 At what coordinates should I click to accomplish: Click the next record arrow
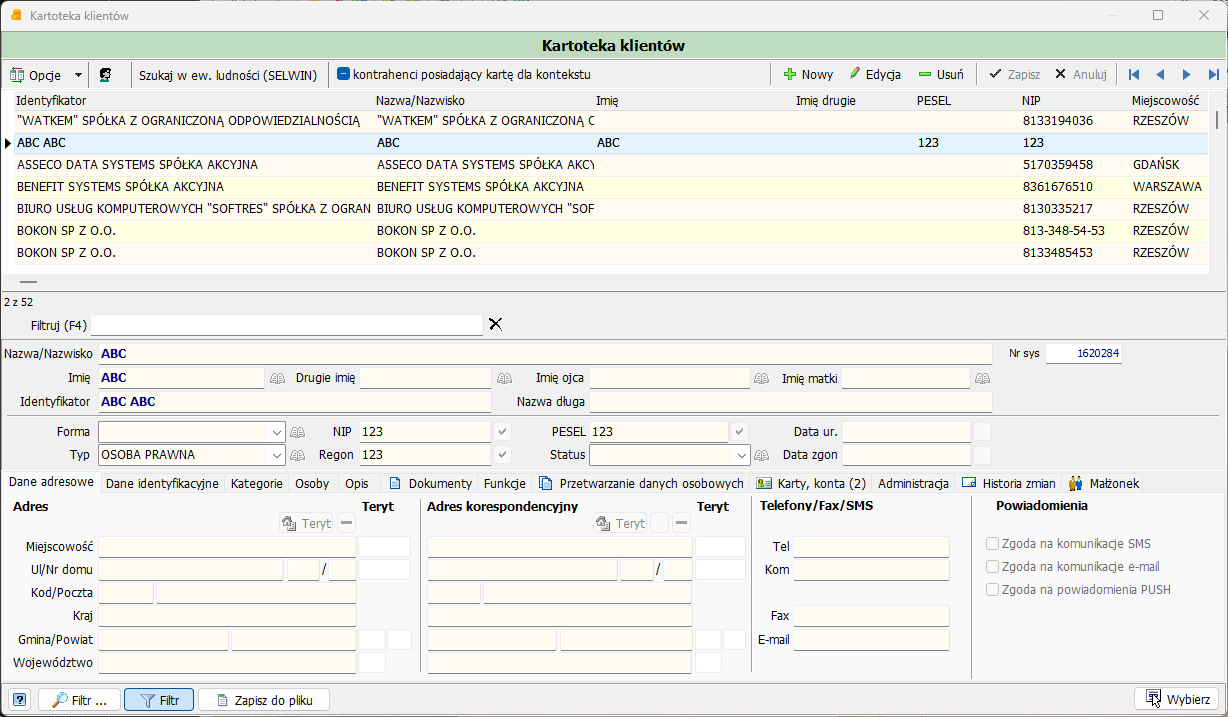click(1187, 75)
